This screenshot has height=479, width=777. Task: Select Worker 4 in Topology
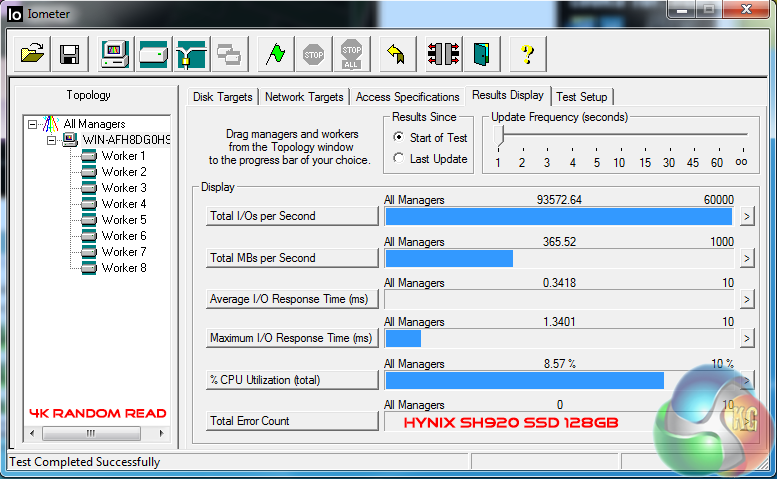pyautogui.click(x=123, y=204)
